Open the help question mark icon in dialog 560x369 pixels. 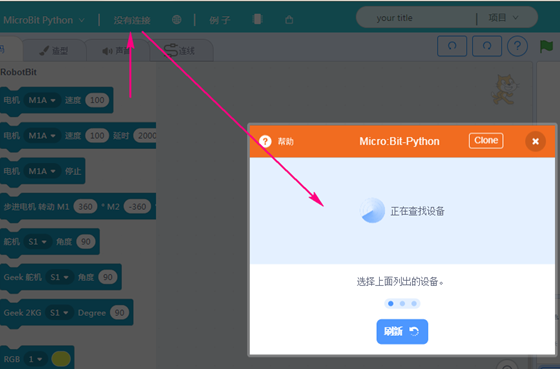click(265, 141)
